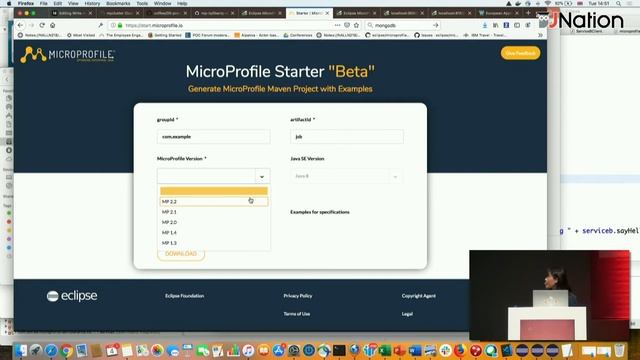Open Spotlight search in the menu bar
The image size is (640, 360).
[619, 3]
